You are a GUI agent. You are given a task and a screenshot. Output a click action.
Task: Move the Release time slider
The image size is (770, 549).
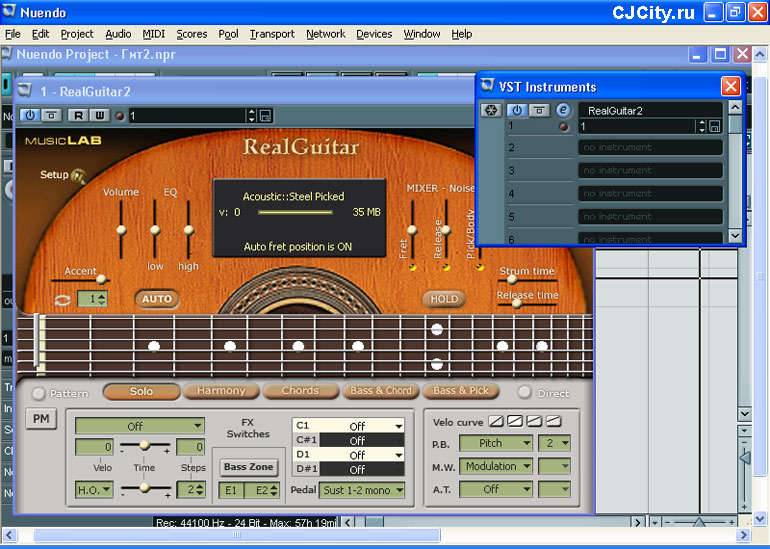point(517,303)
